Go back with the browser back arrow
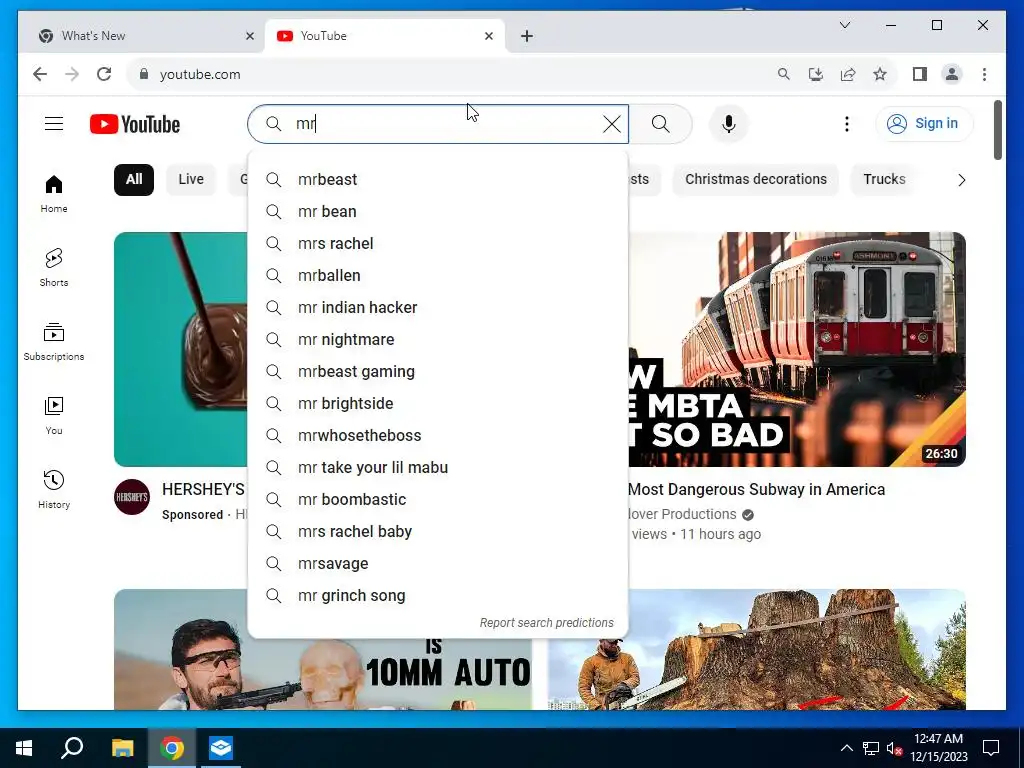Screen dimensions: 1024x768 (x=40, y=74)
